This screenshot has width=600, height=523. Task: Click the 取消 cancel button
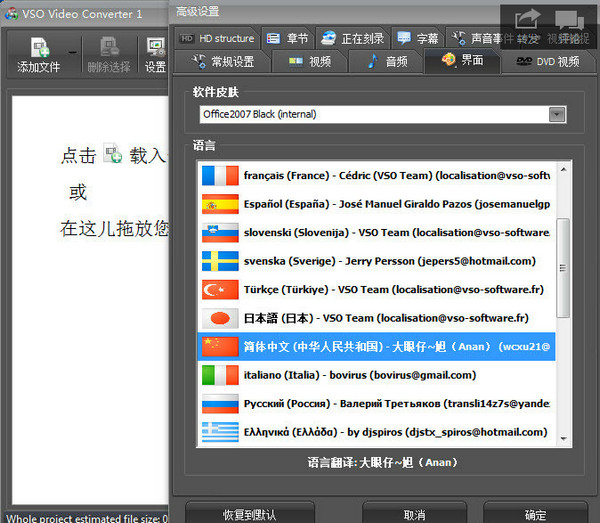point(414,514)
